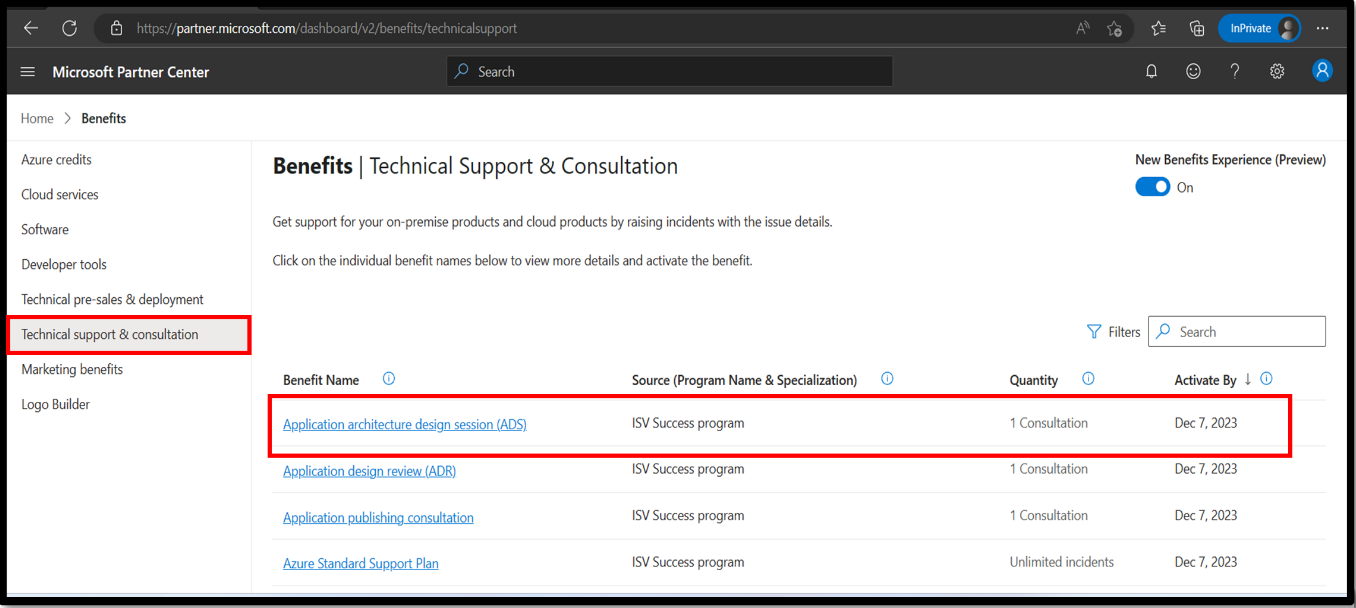Click the Quantity column header
This screenshot has height=608, width=1356.
(x=1034, y=380)
